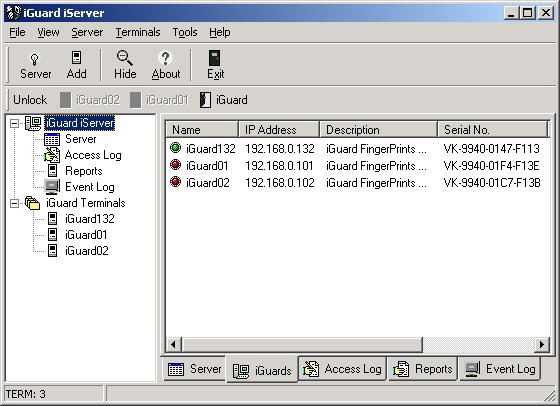Click the iGuard door icon in Unlock bar
560x406 pixels.
(x=205, y=100)
